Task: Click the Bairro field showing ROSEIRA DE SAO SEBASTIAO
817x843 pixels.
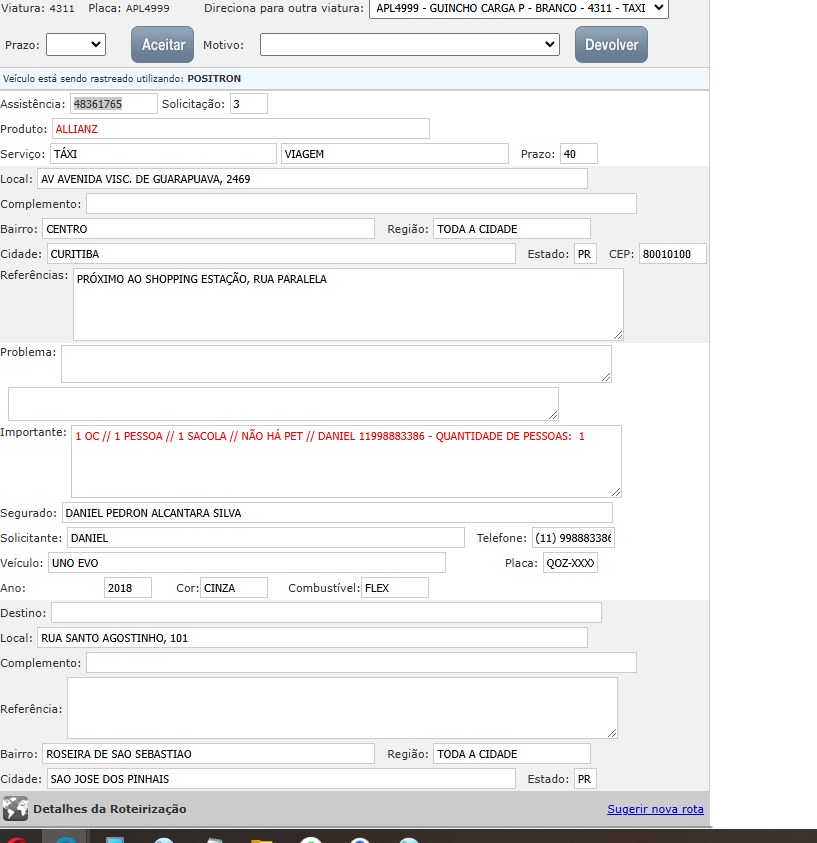Action: pyautogui.click(x=208, y=754)
